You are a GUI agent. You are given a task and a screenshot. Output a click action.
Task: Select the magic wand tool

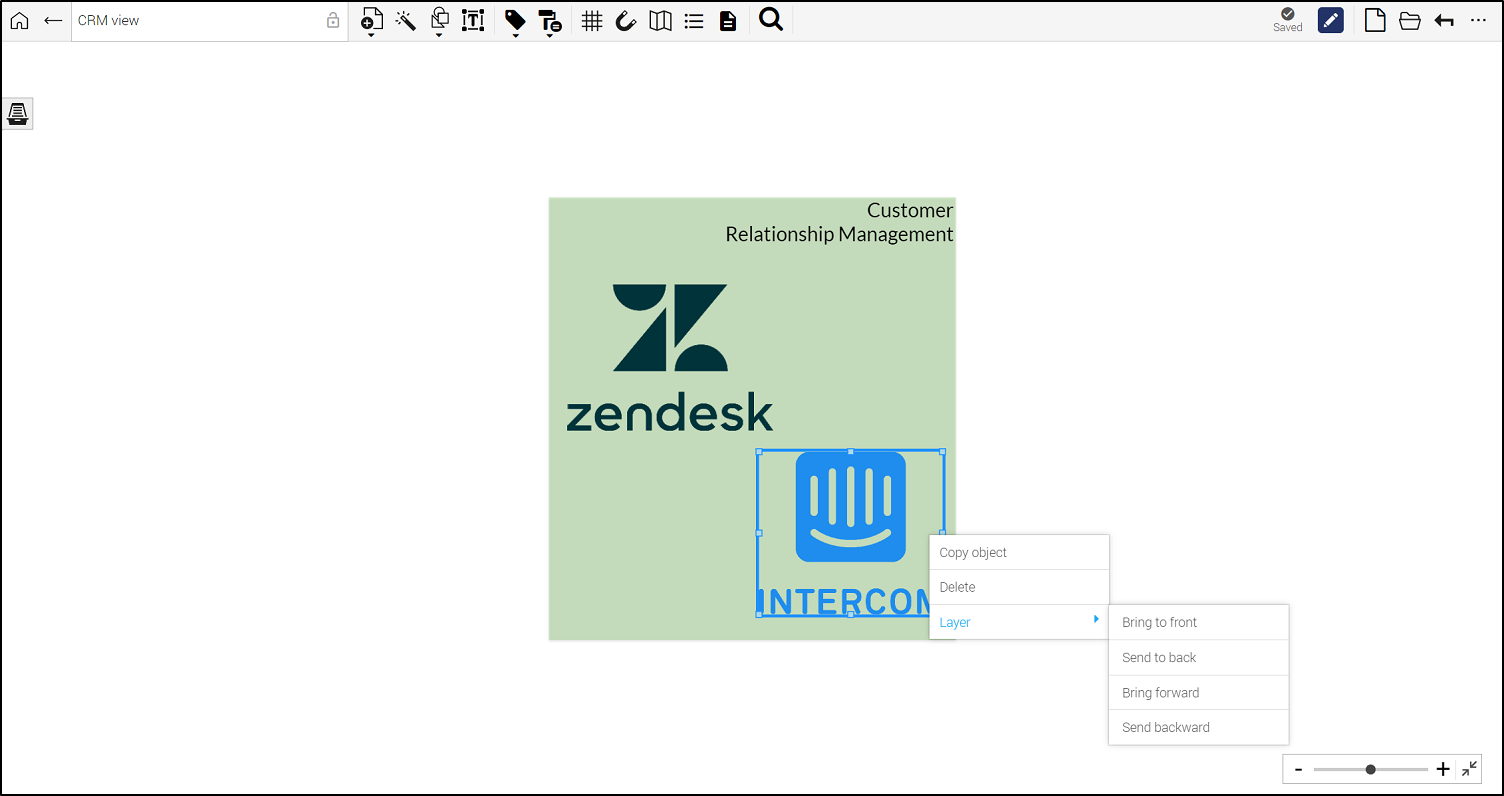pyautogui.click(x=405, y=20)
